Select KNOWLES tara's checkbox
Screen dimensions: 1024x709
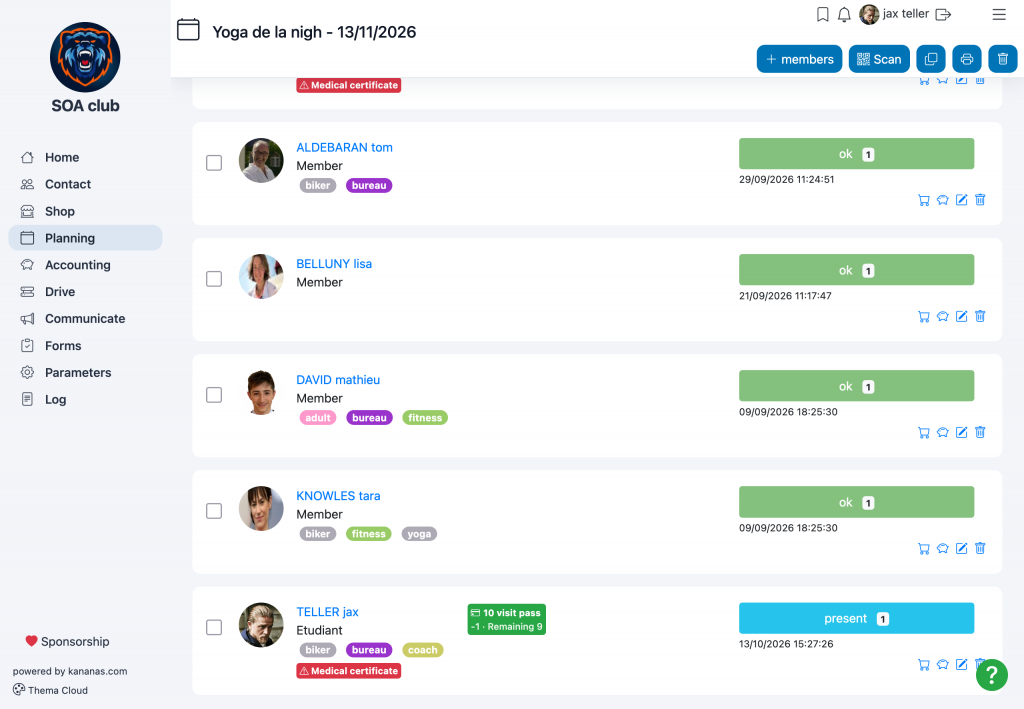coord(214,511)
